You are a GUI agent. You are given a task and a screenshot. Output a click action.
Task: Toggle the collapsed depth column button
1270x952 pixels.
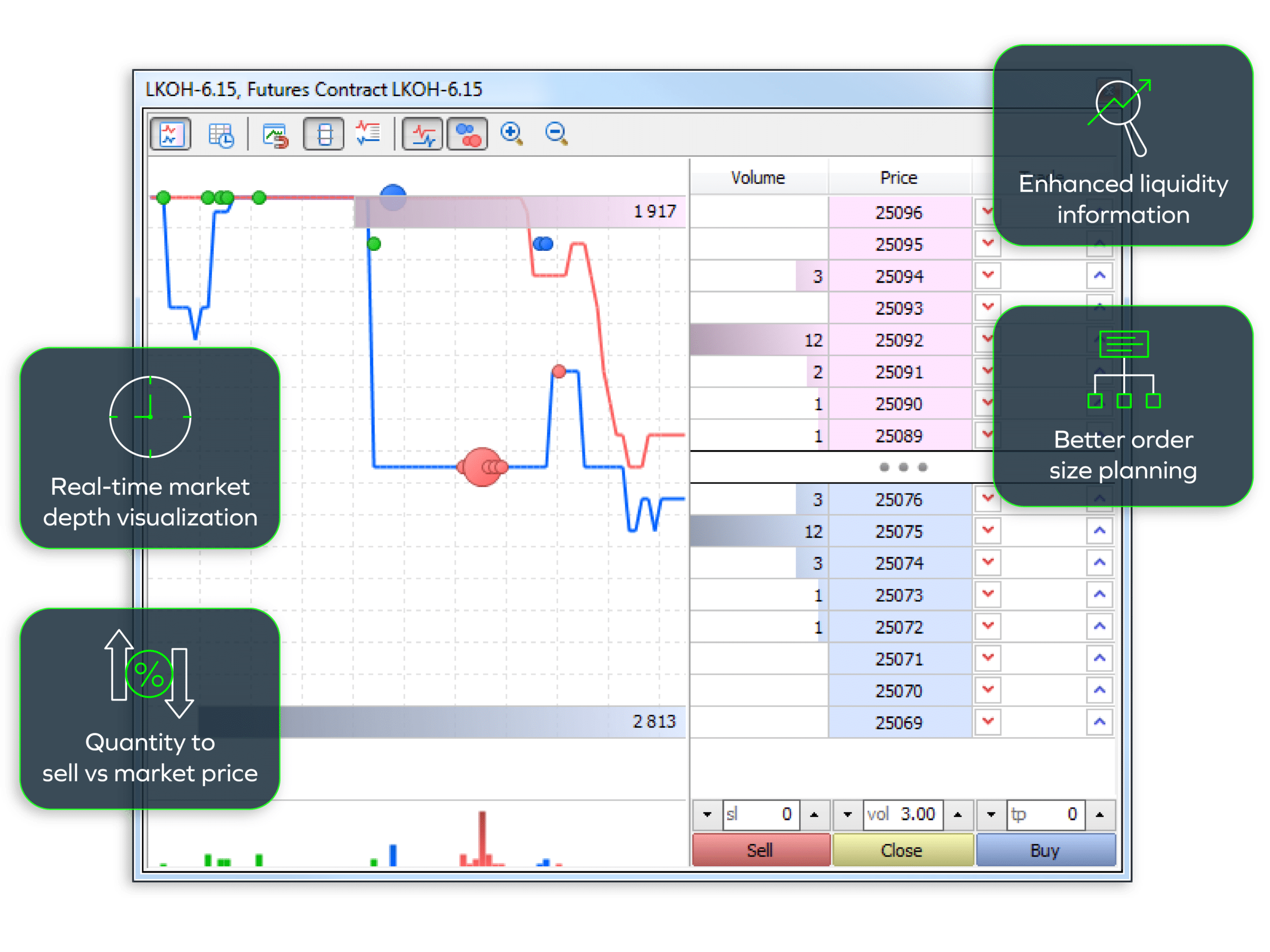click(324, 134)
